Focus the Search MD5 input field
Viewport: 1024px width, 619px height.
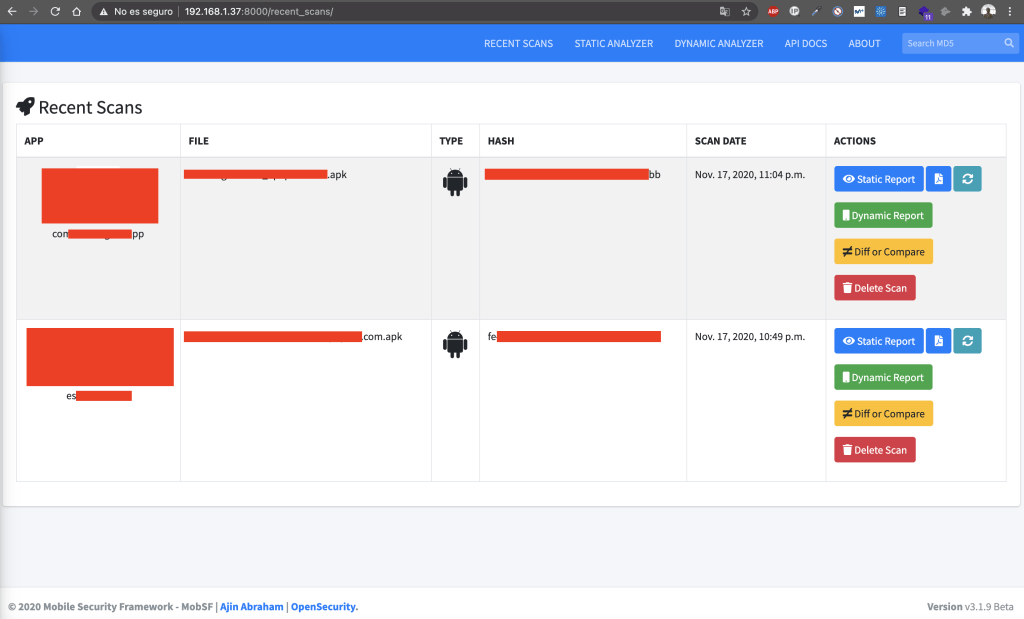[x=950, y=43]
